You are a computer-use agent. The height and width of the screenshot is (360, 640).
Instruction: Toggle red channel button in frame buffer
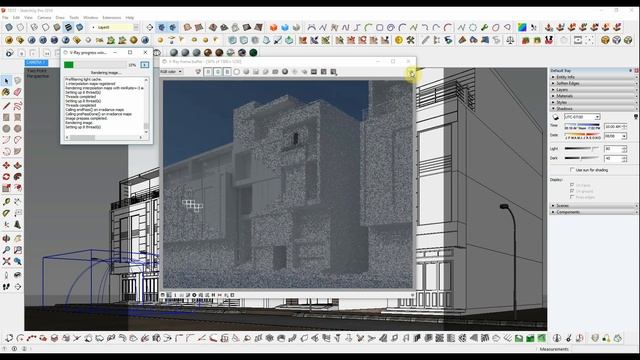(208, 72)
